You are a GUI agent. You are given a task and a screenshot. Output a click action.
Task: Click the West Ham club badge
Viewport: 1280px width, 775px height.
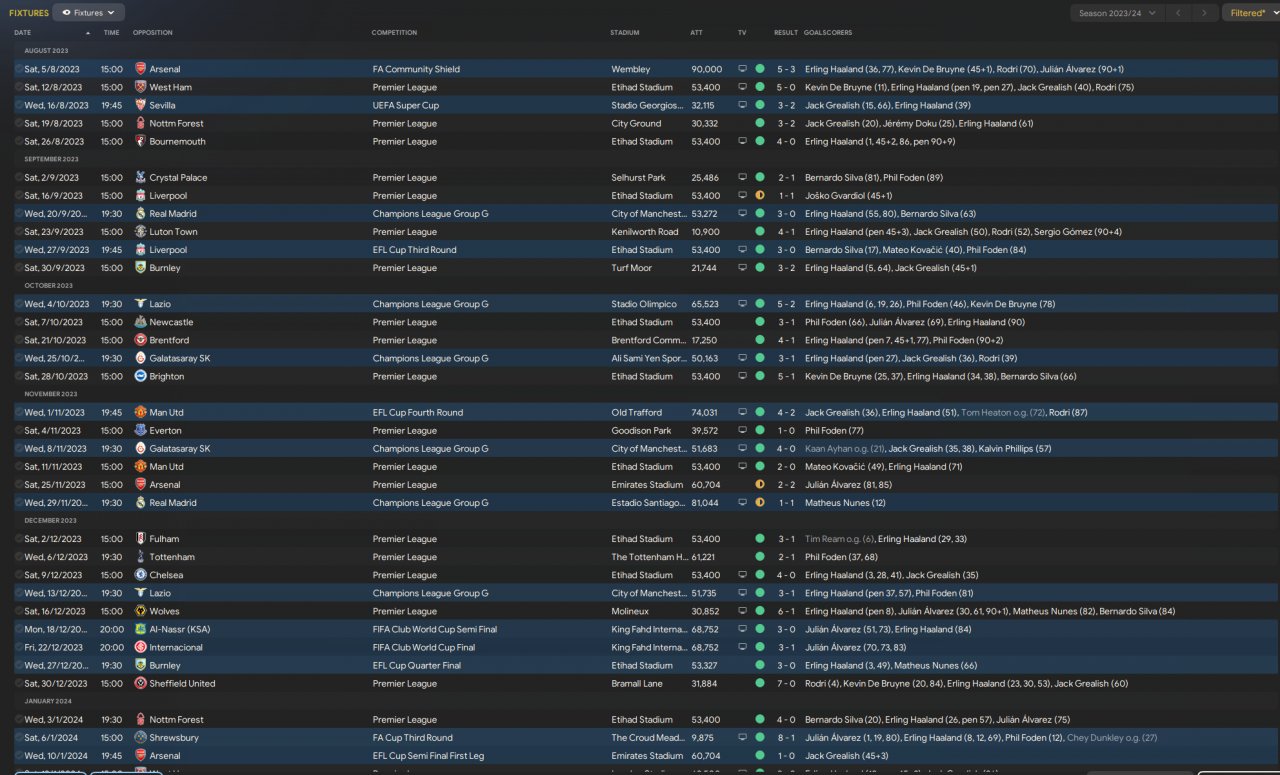[141, 87]
